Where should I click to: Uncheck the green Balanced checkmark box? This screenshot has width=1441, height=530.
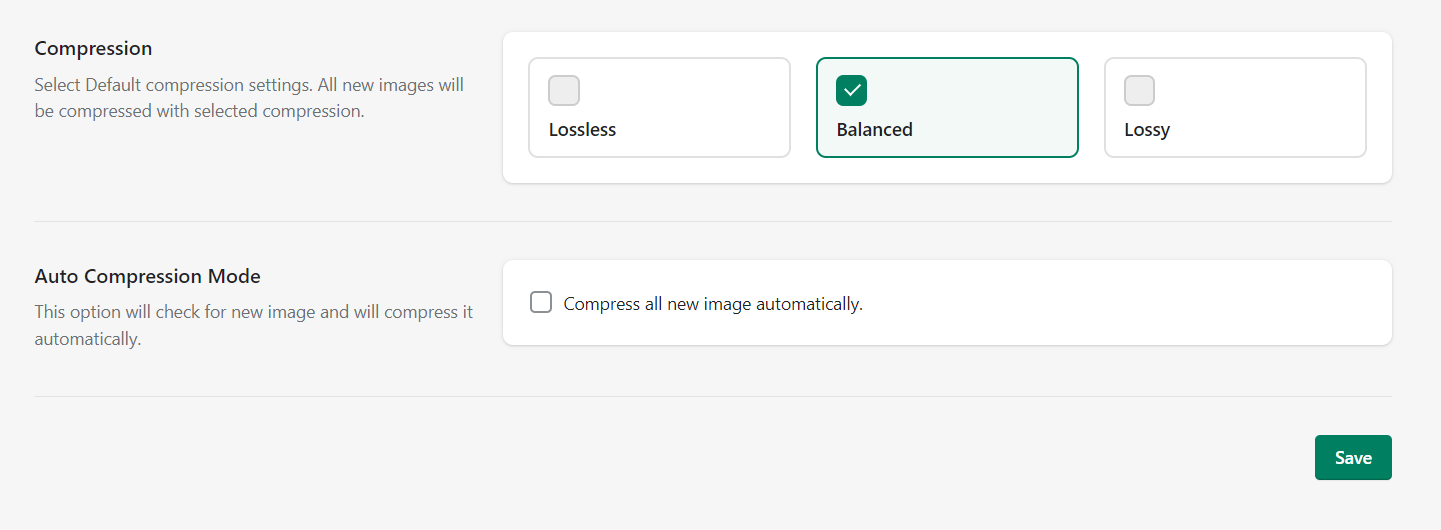coord(852,90)
